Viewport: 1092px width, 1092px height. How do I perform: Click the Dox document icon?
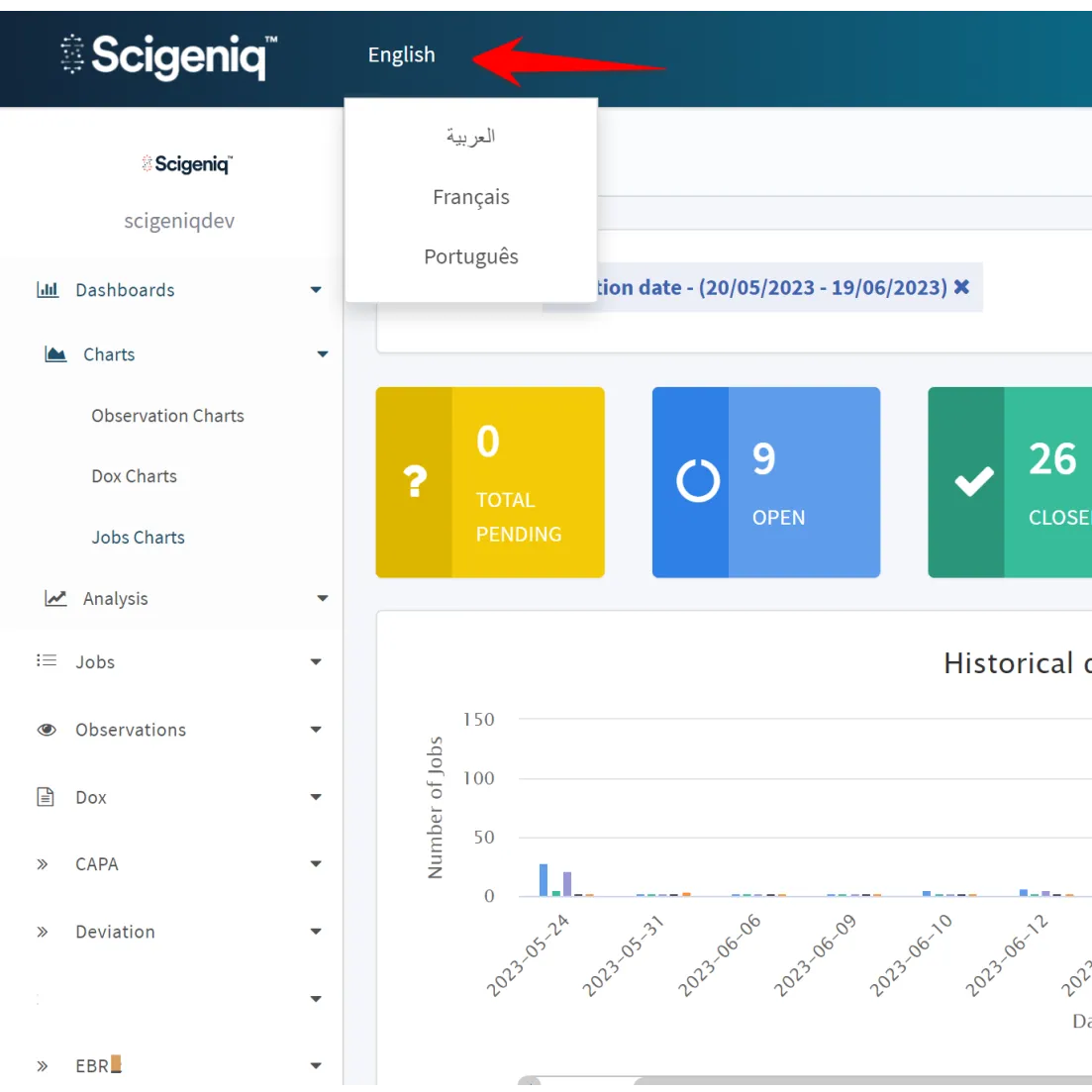46,797
